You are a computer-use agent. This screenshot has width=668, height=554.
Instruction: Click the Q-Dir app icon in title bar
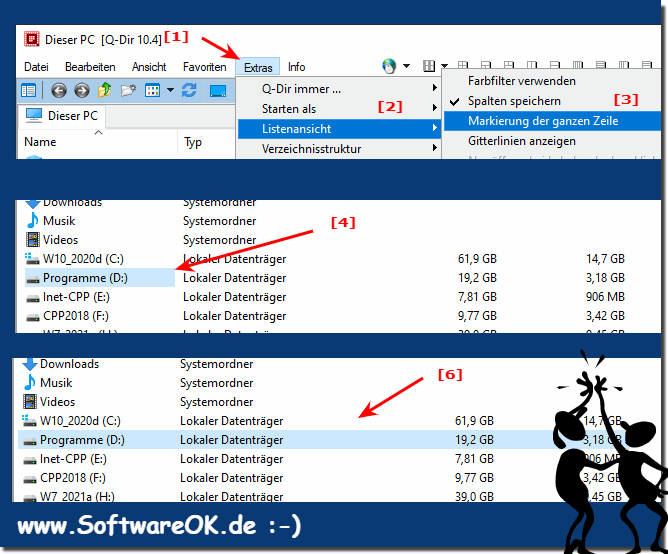coord(31,39)
